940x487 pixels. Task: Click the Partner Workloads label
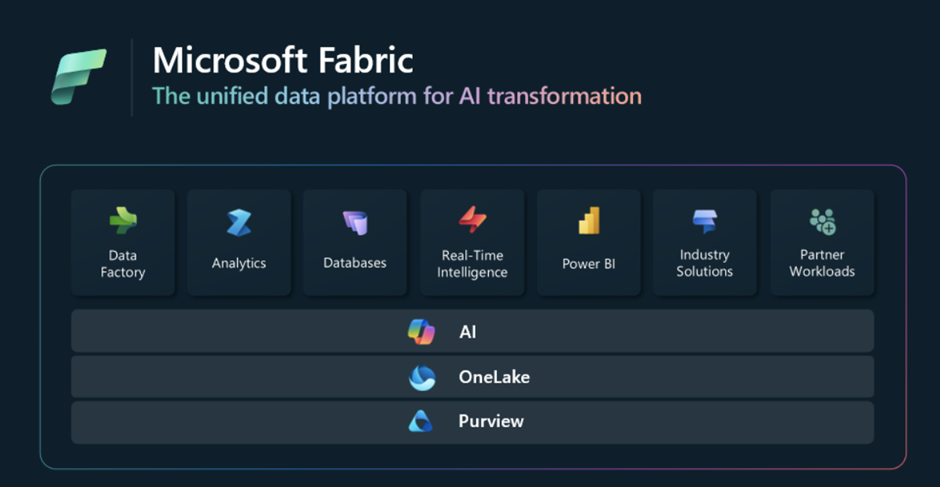pyautogui.click(x=822, y=263)
